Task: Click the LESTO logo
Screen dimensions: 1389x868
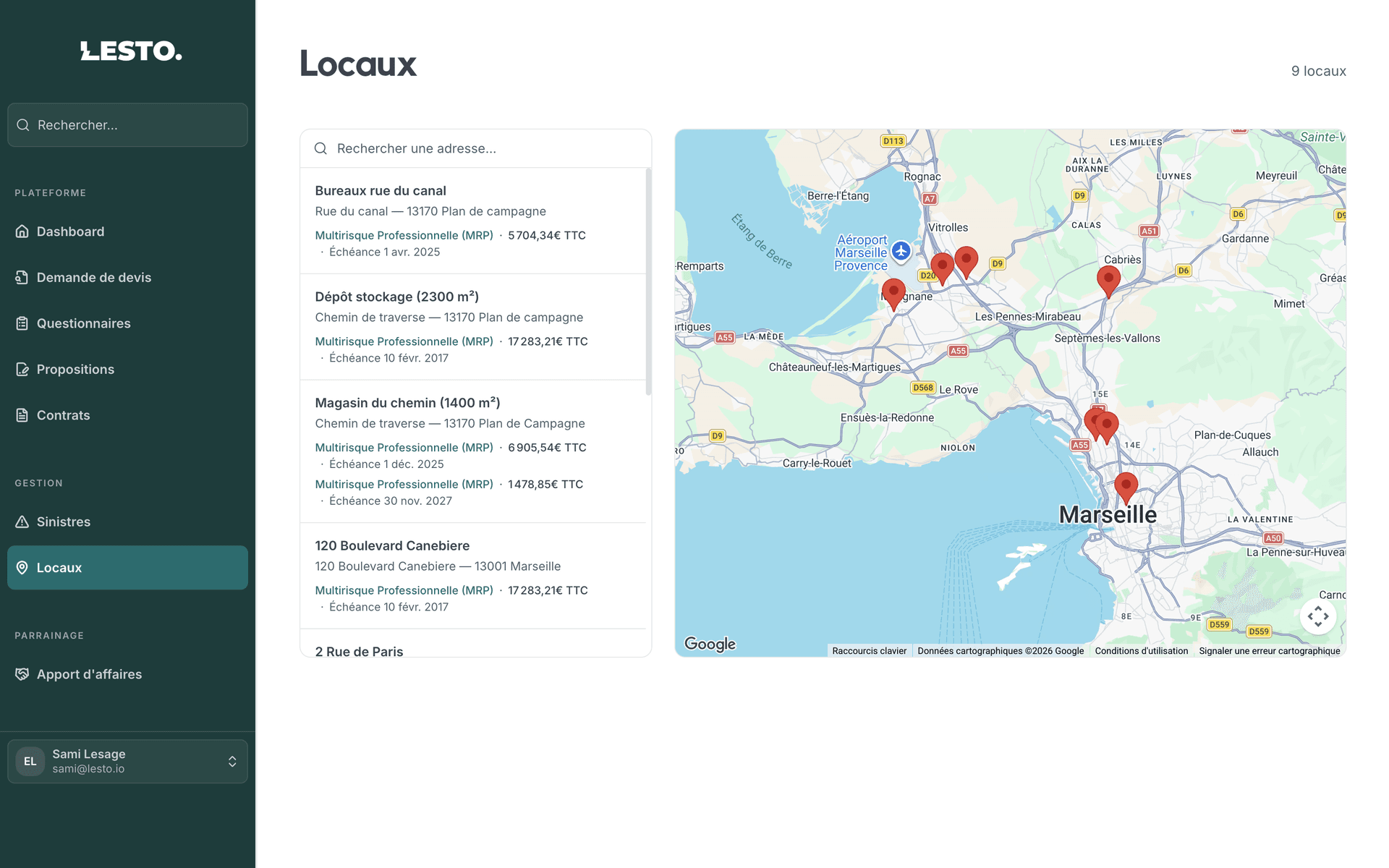Action: (x=131, y=51)
